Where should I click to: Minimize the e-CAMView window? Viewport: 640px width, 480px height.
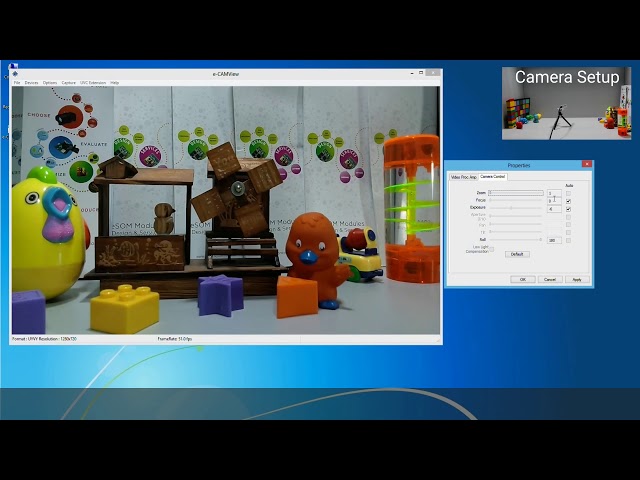pos(412,73)
